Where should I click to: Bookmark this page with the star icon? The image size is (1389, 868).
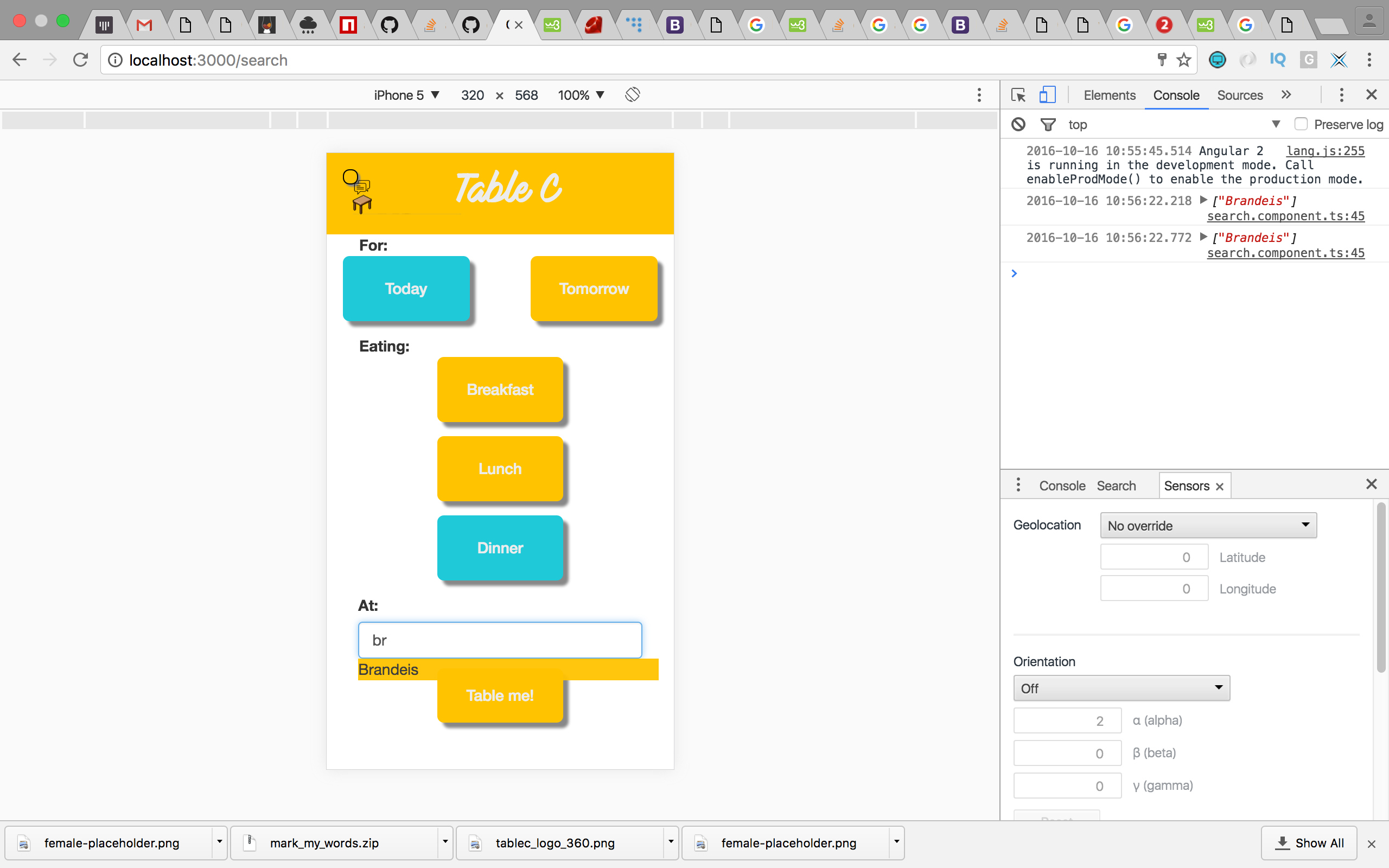tap(1183, 60)
